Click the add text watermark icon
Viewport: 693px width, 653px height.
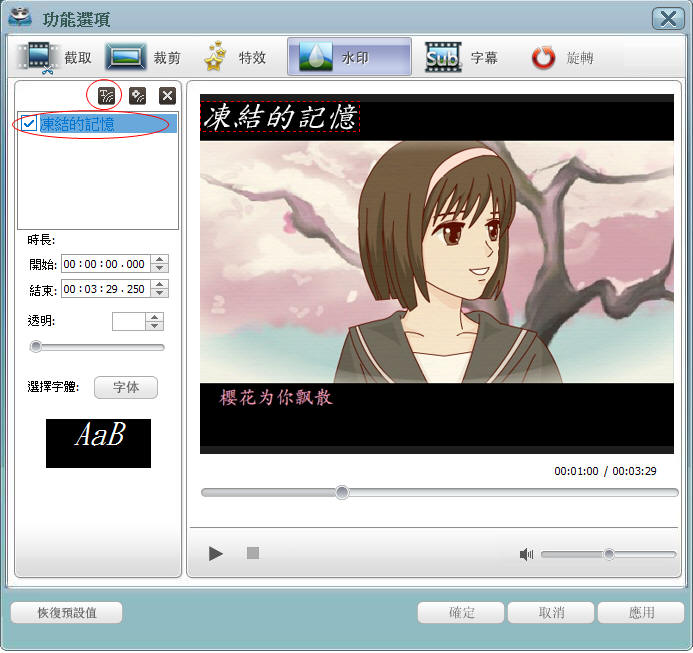pyautogui.click(x=105, y=96)
